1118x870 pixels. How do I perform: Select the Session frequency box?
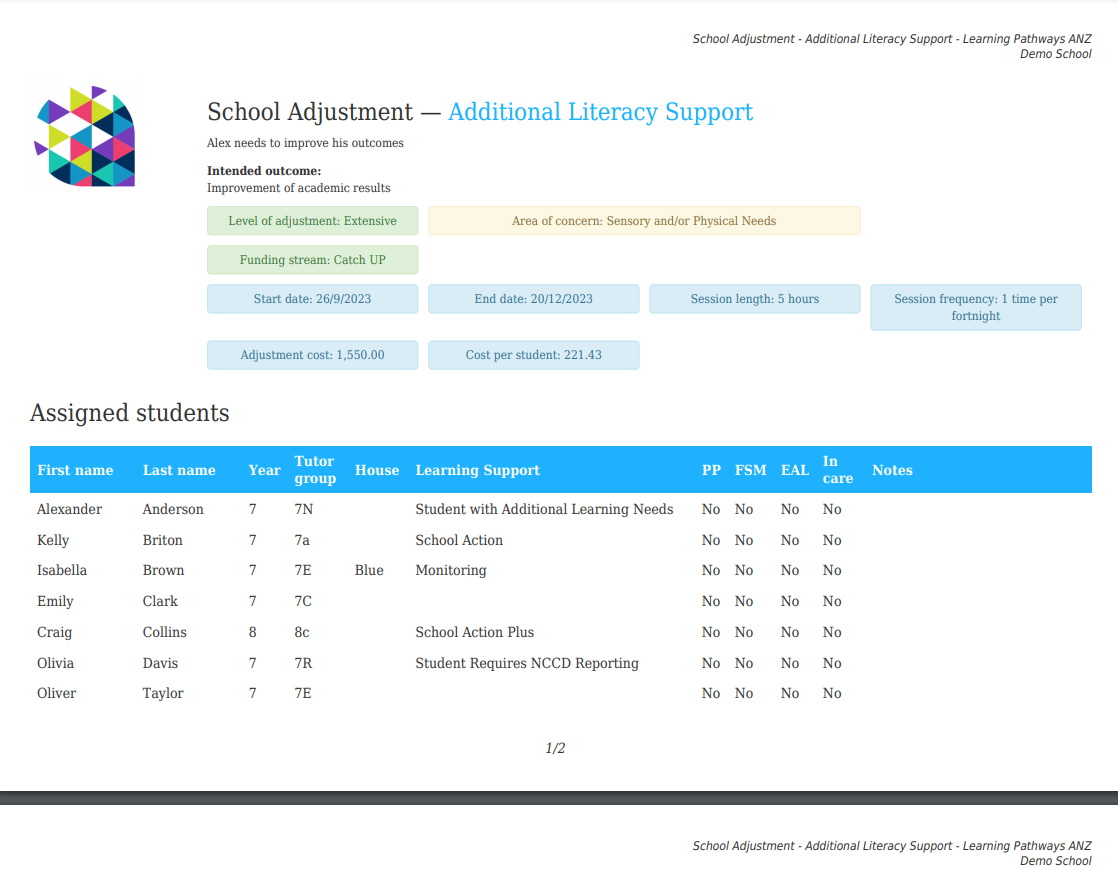(975, 307)
